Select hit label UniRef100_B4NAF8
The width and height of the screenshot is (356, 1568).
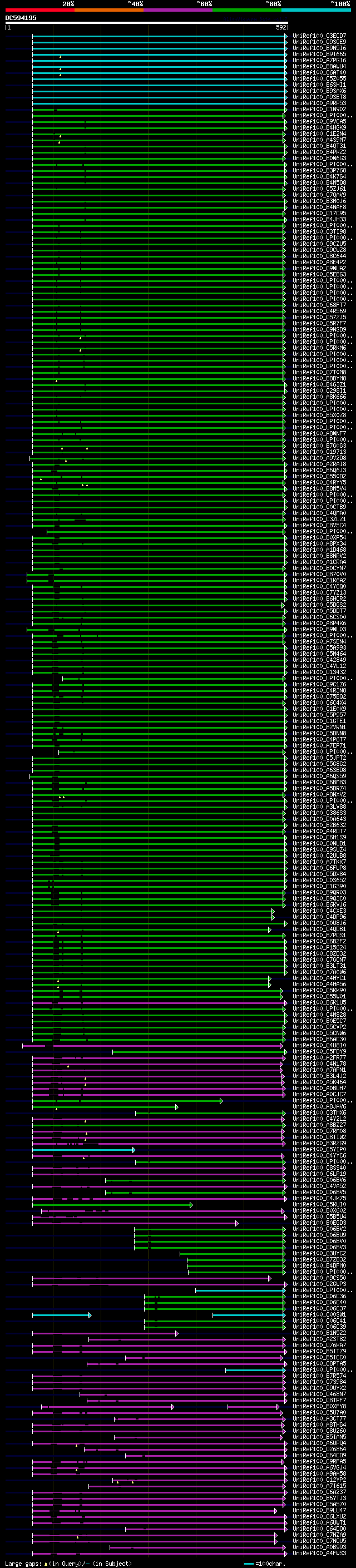point(319,207)
